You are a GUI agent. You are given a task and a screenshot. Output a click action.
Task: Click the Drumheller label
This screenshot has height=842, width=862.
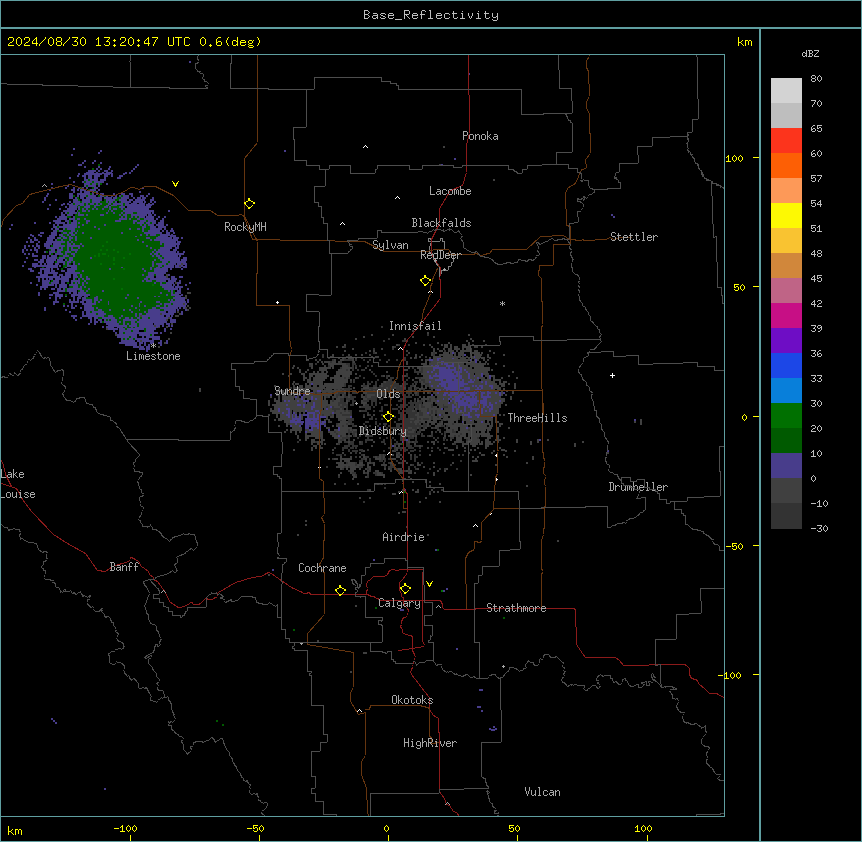point(638,487)
